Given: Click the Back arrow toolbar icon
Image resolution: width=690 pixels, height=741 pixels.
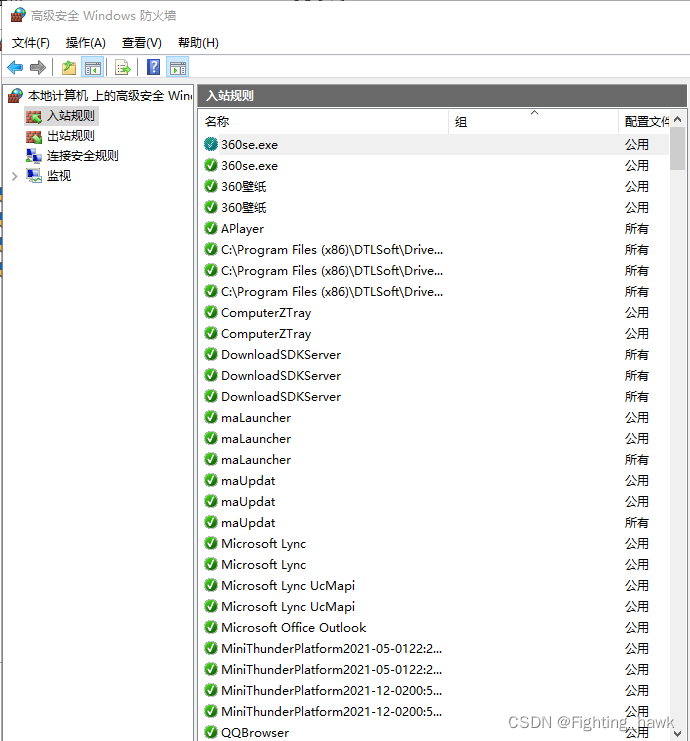Looking at the screenshot, I should 15,68.
